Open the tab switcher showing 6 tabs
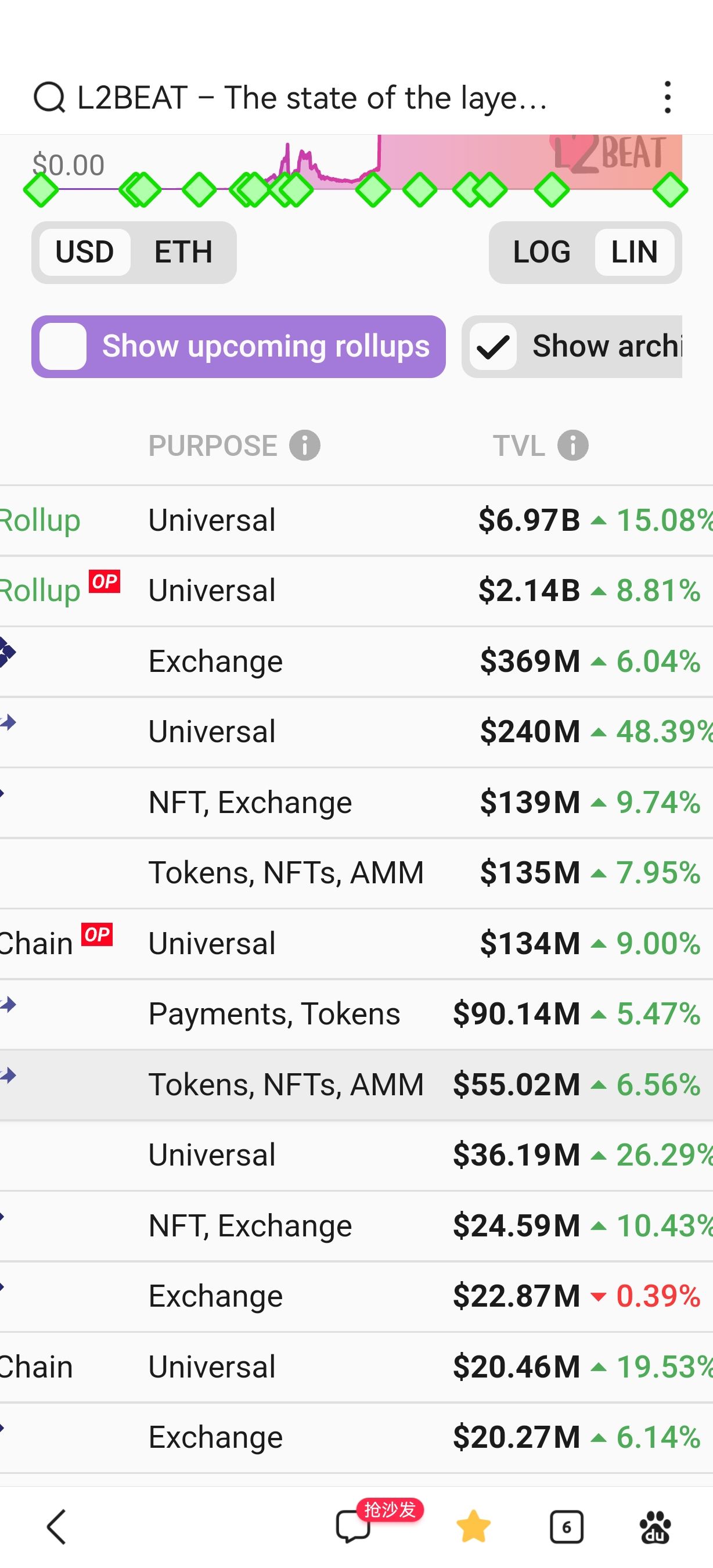Image resolution: width=713 pixels, height=1568 pixels. pos(566,1527)
